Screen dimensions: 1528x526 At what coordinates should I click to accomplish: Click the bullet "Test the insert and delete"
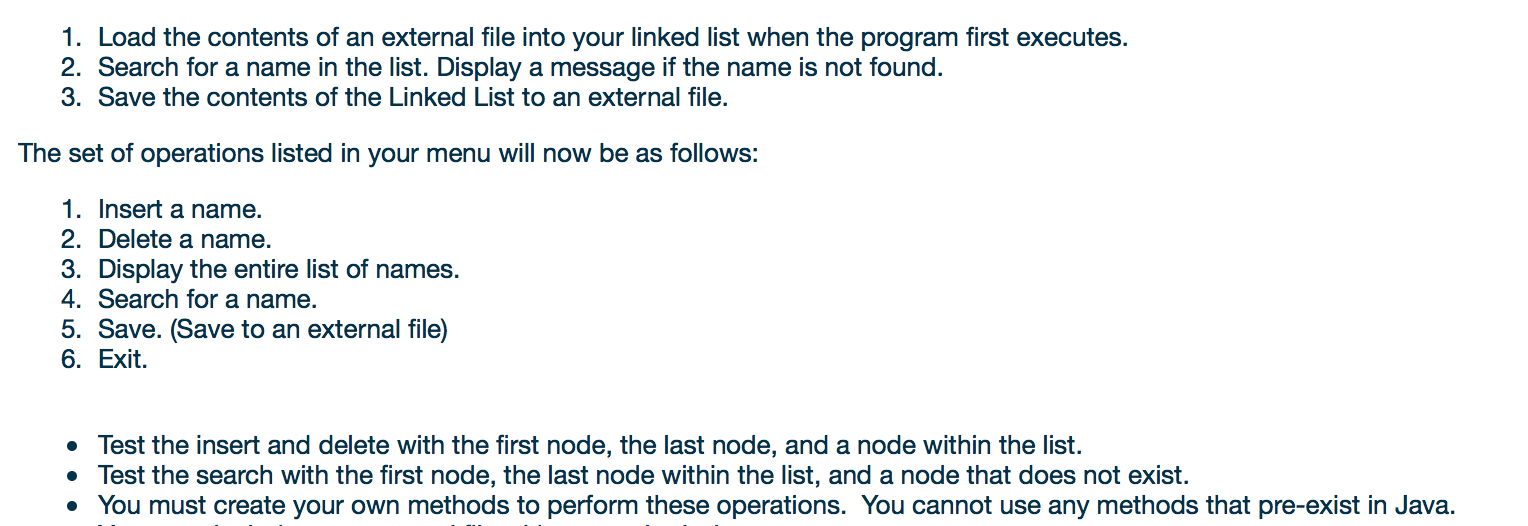pos(589,445)
